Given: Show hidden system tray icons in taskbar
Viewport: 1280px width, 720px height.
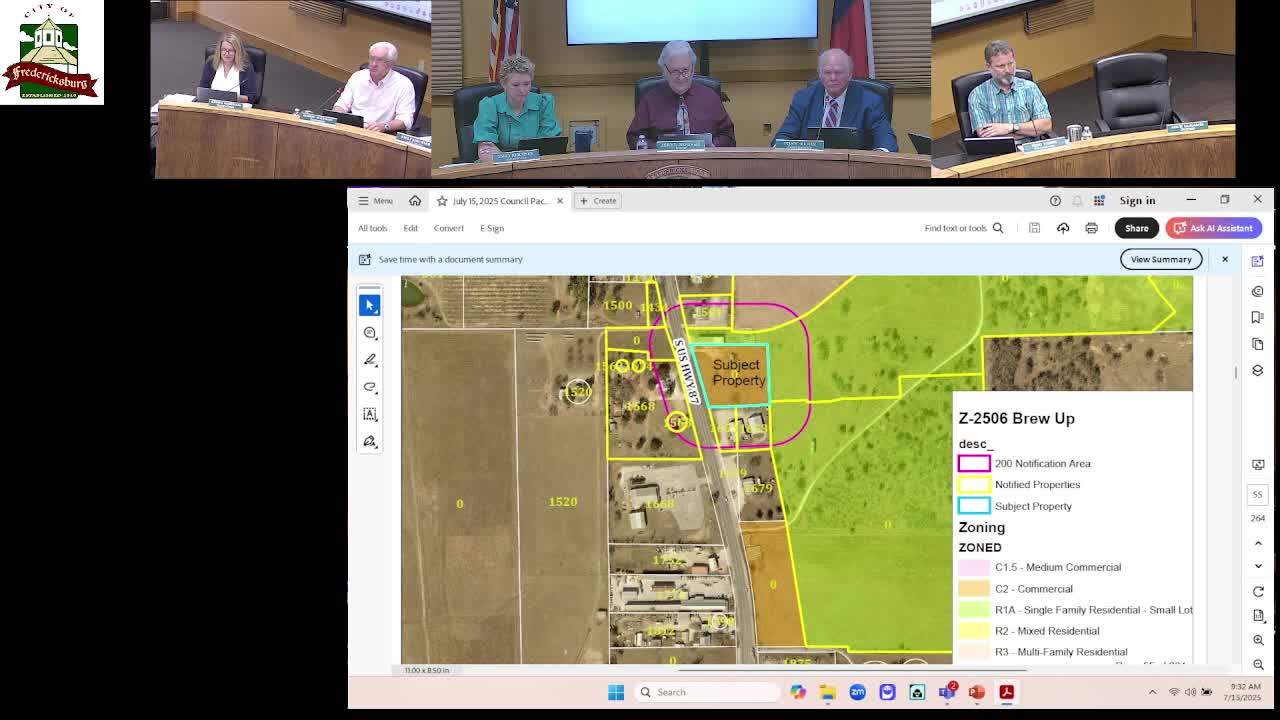Looking at the screenshot, I should pos(1152,692).
